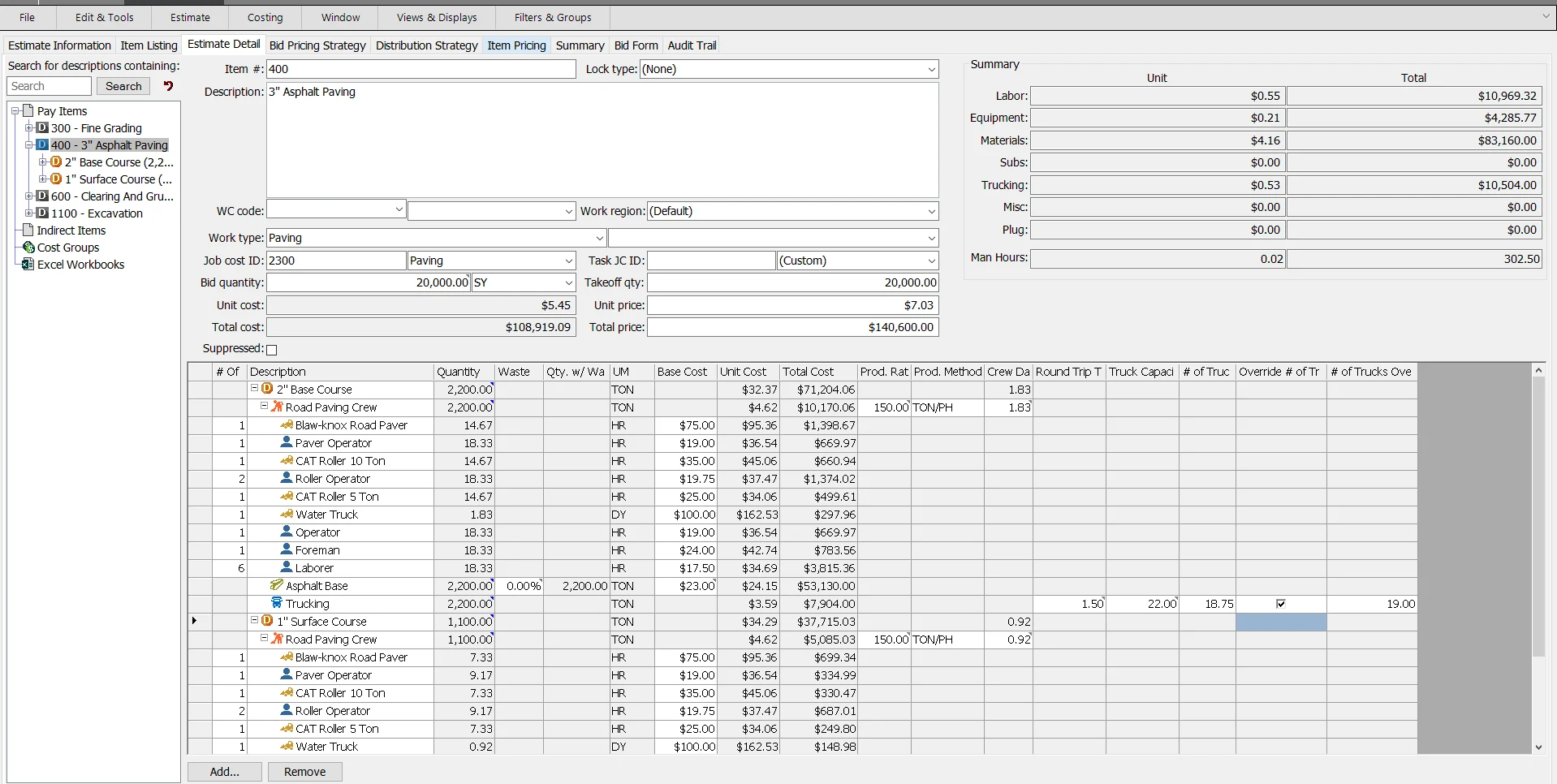Click the crew icon of first Road Paving Crew row
The height and width of the screenshot is (784, 1557).
pyautogui.click(x=277, y=407)
